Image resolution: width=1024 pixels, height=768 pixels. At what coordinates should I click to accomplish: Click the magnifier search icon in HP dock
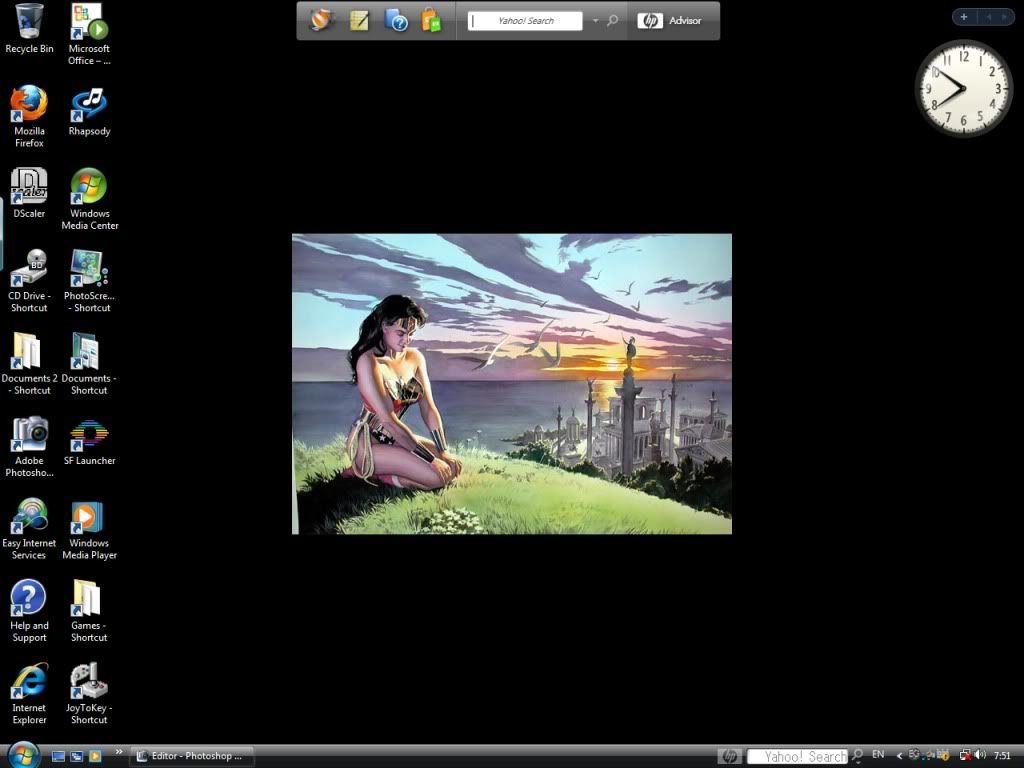[613, 21]
